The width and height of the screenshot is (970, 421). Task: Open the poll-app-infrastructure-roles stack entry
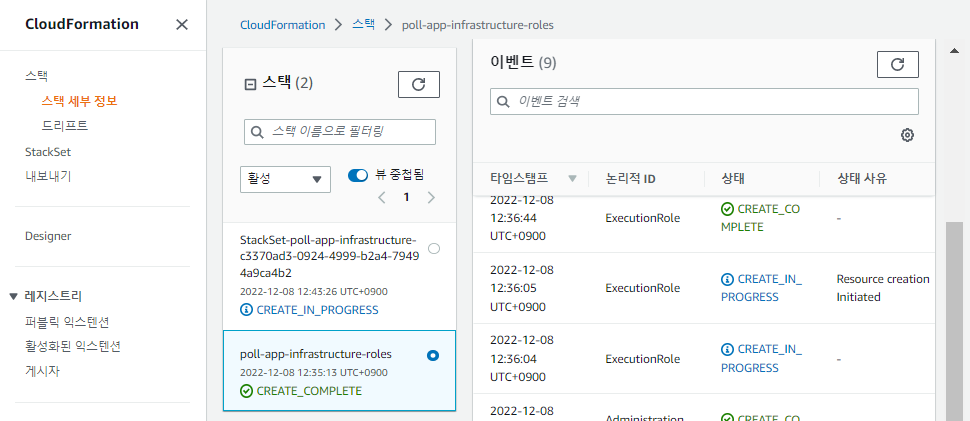(x=339, y=370)
